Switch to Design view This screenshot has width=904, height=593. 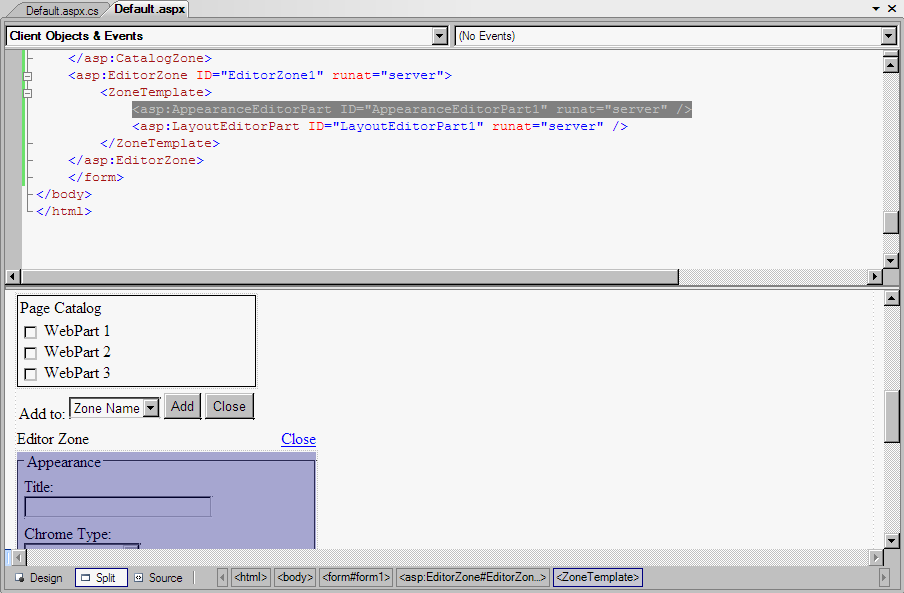point(39,577)
